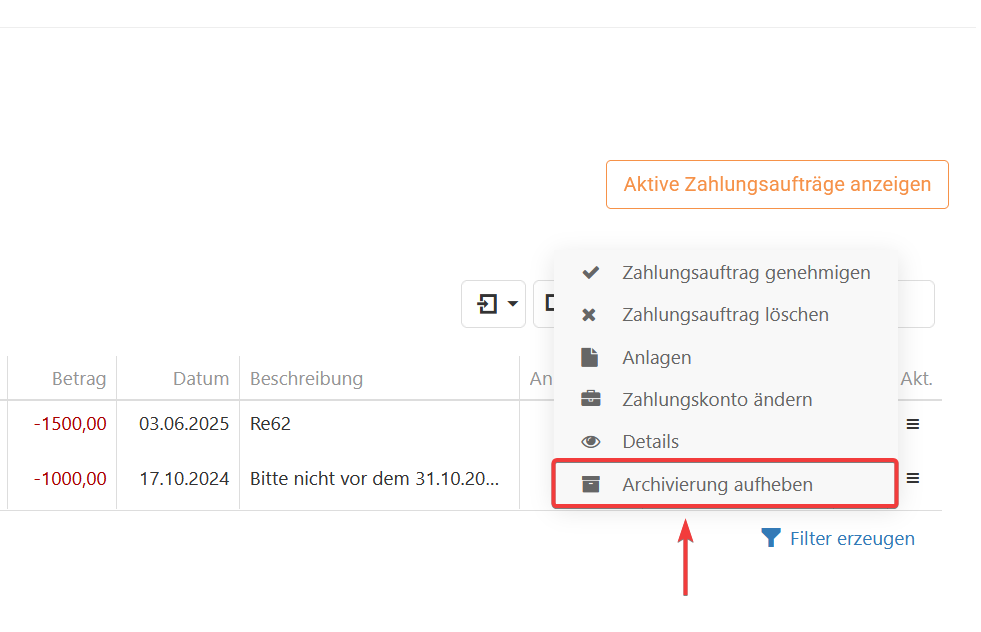Click briefcase icon beside Zahlungskonto ändern
The height and width of the screenshot is (632, 981).
pyautogui.click(x=591, y=399)
